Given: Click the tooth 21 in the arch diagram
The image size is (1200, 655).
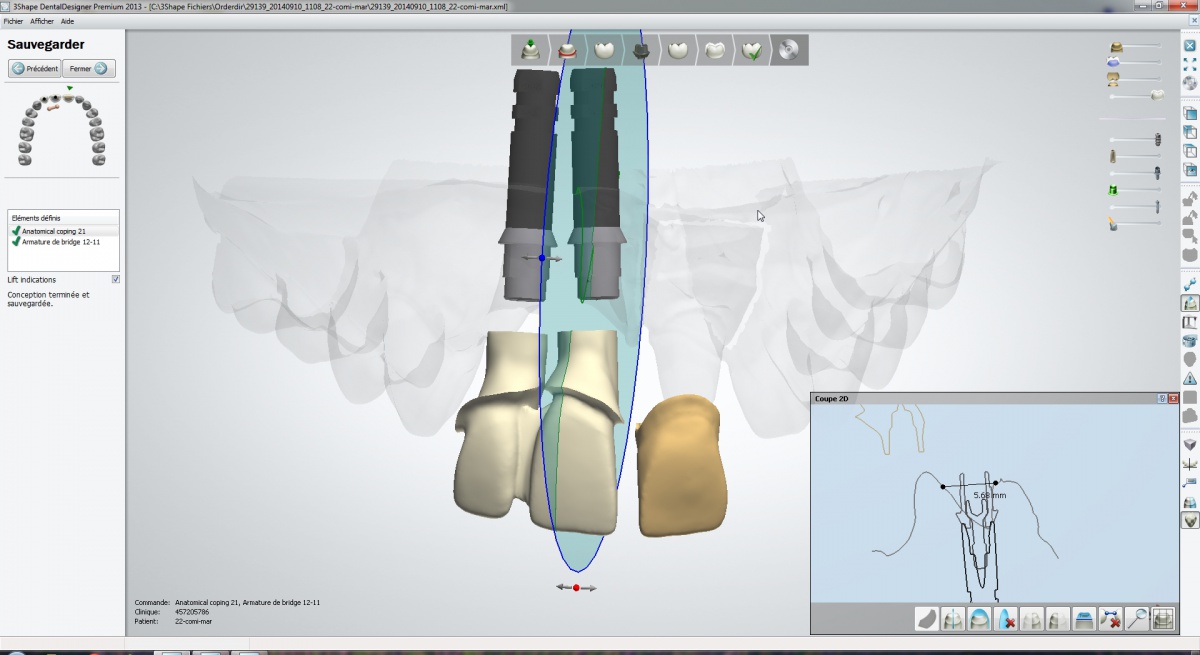Looking at the screenshot, I should pyautogui.click(x=69, y=98).
